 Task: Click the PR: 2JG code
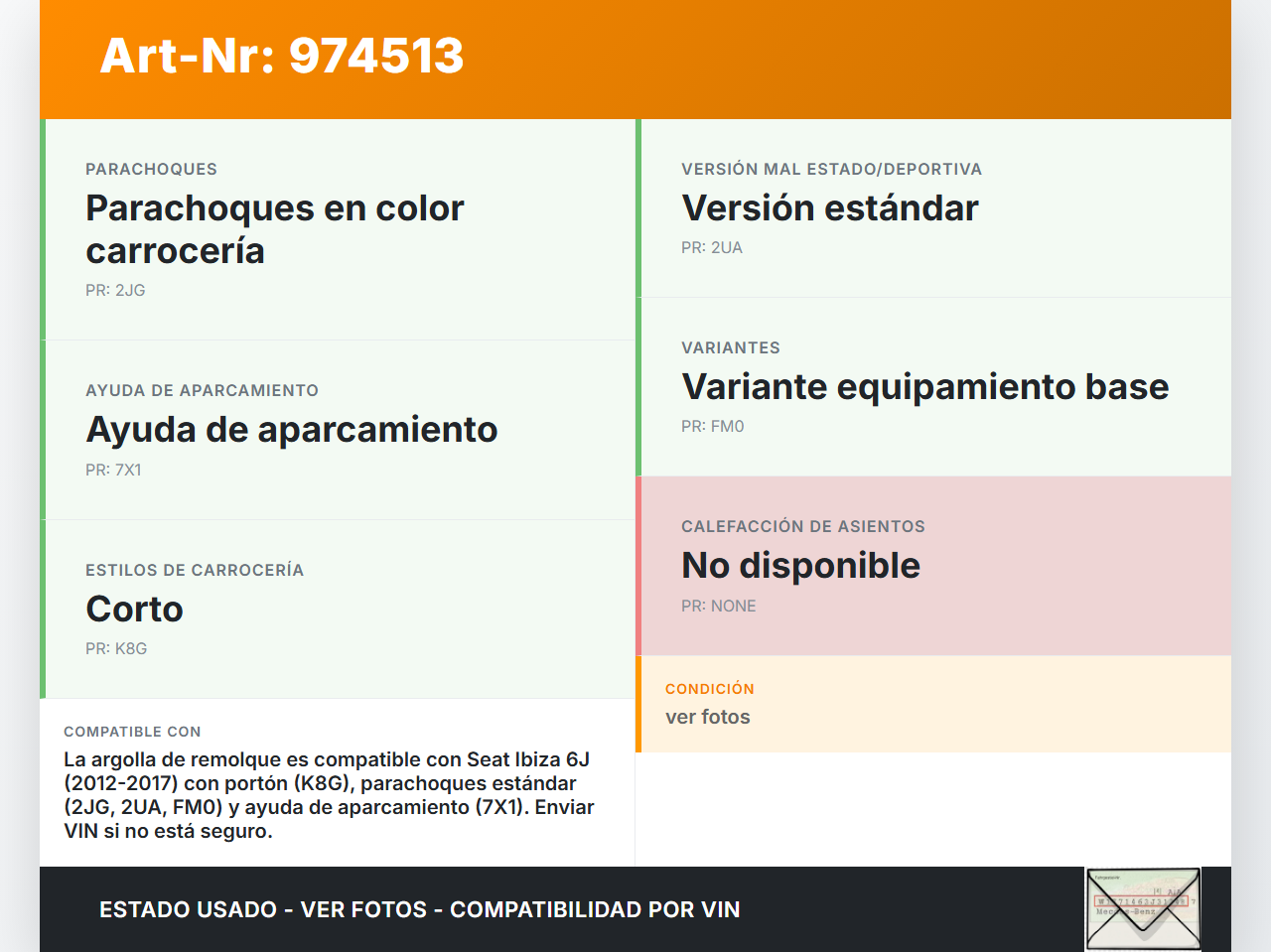coord(115,291)
